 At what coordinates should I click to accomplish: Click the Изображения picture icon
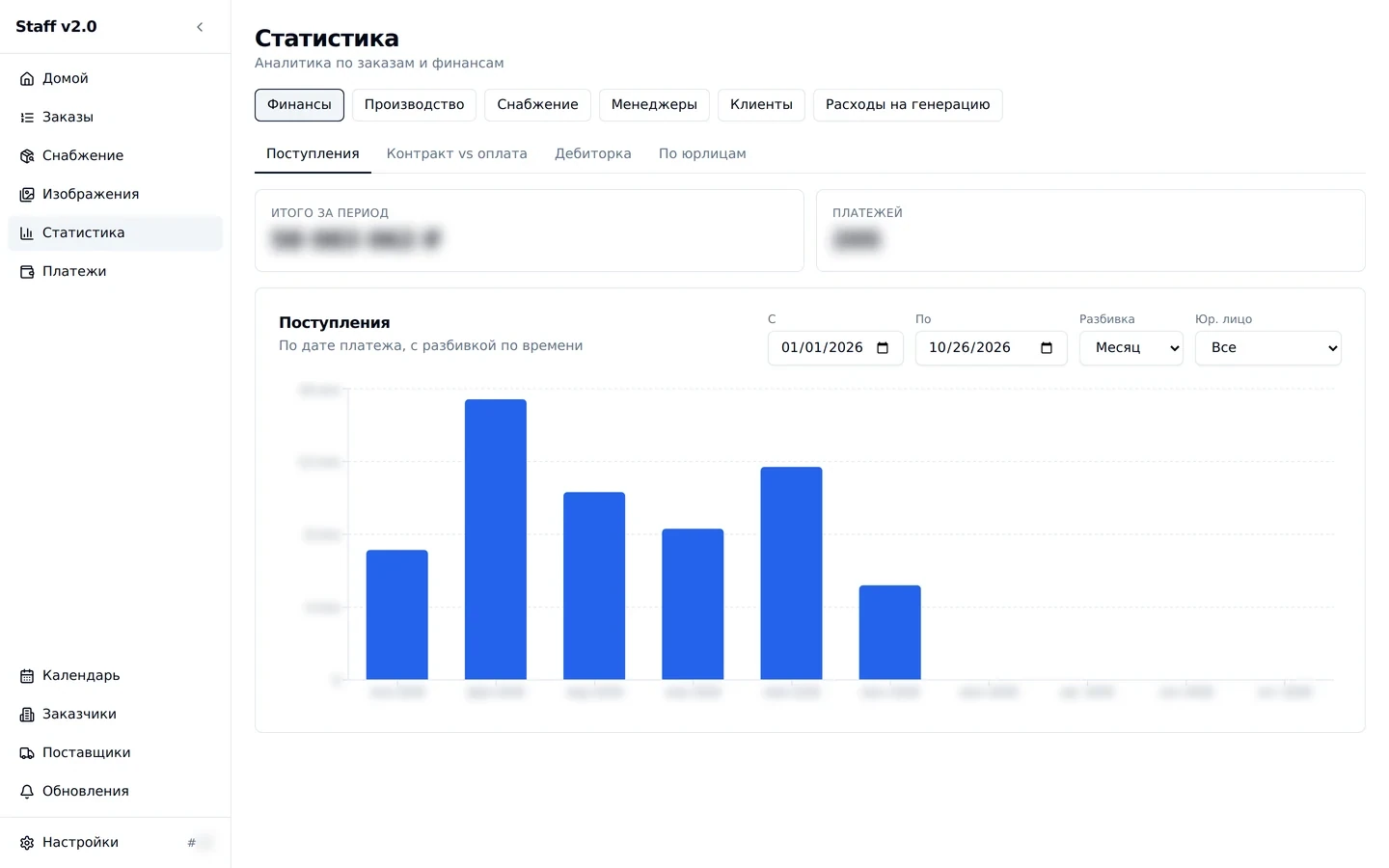[x=27, y=195]
